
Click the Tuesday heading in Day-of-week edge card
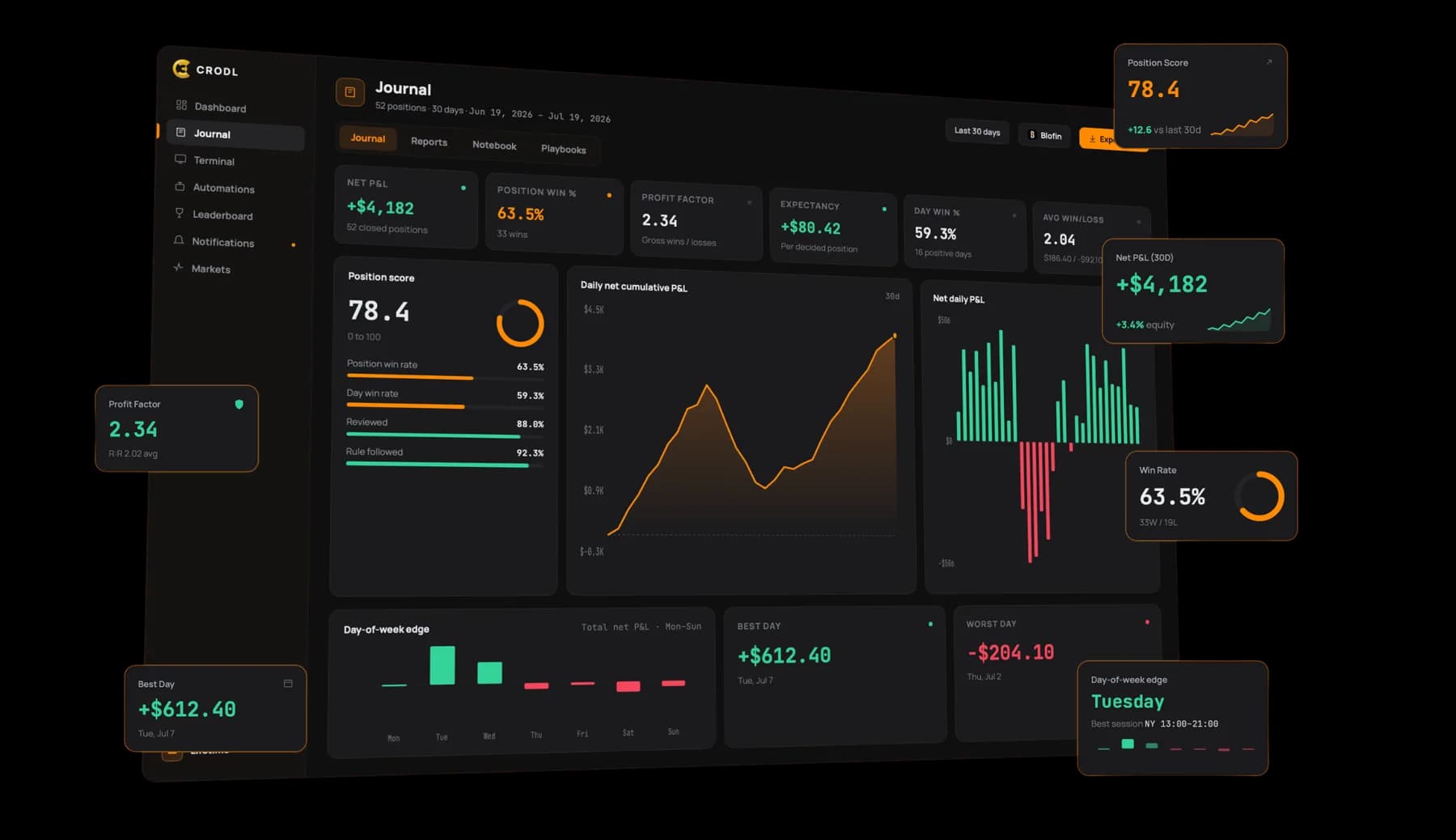coord(1128,702)
